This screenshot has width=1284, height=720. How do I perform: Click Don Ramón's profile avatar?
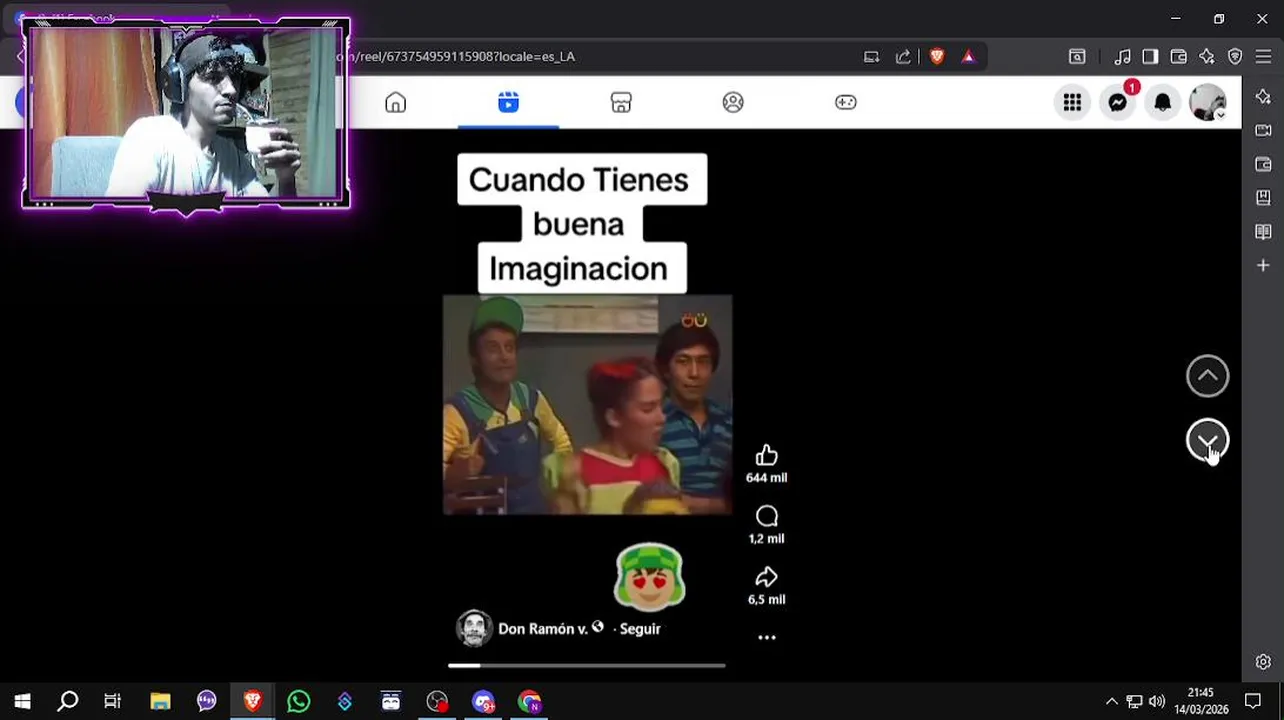pos(474,629)
